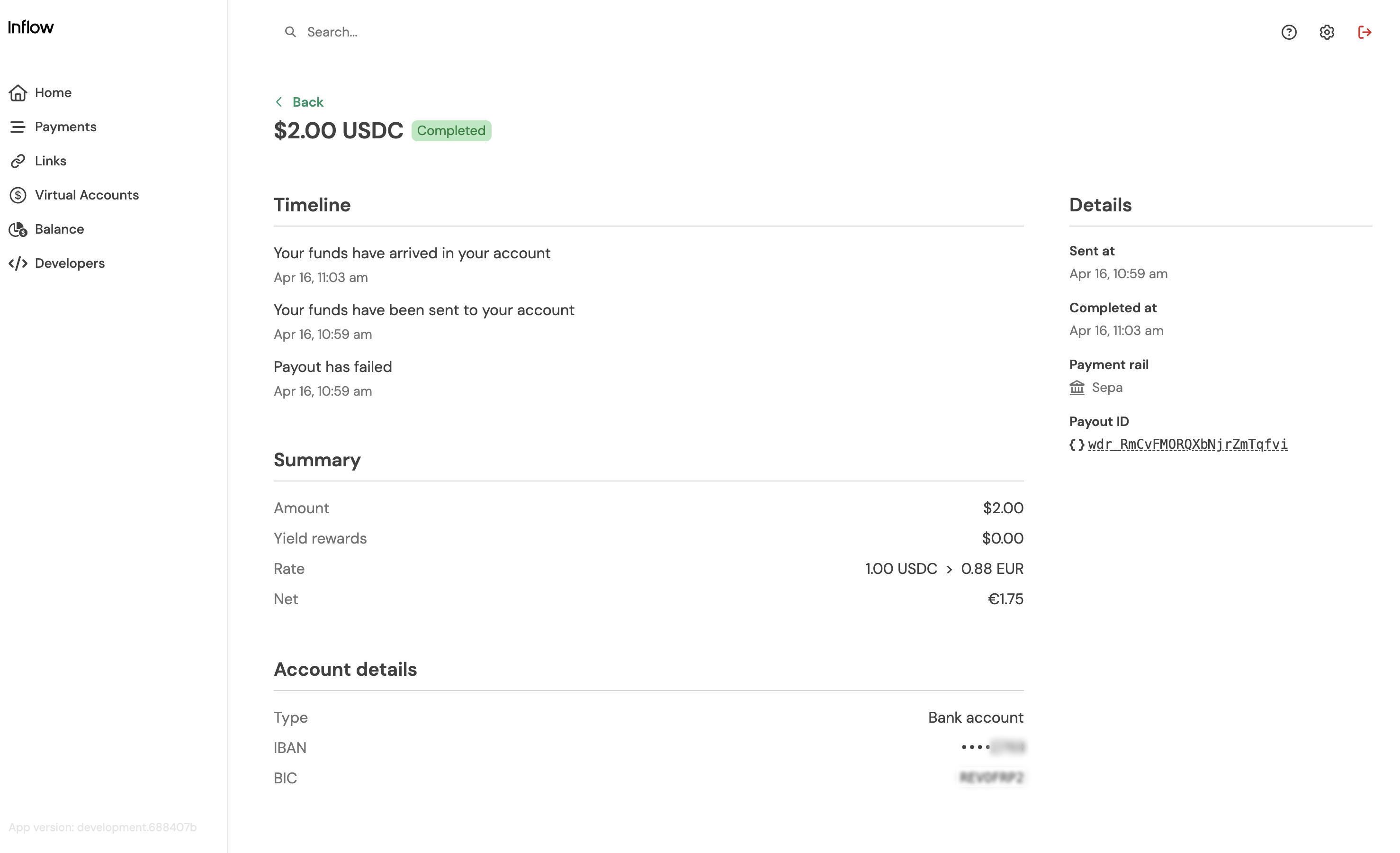Screen dimensions: 1400x853
Task: Open help via question mark icon
Action: (x=1289, y=32)
